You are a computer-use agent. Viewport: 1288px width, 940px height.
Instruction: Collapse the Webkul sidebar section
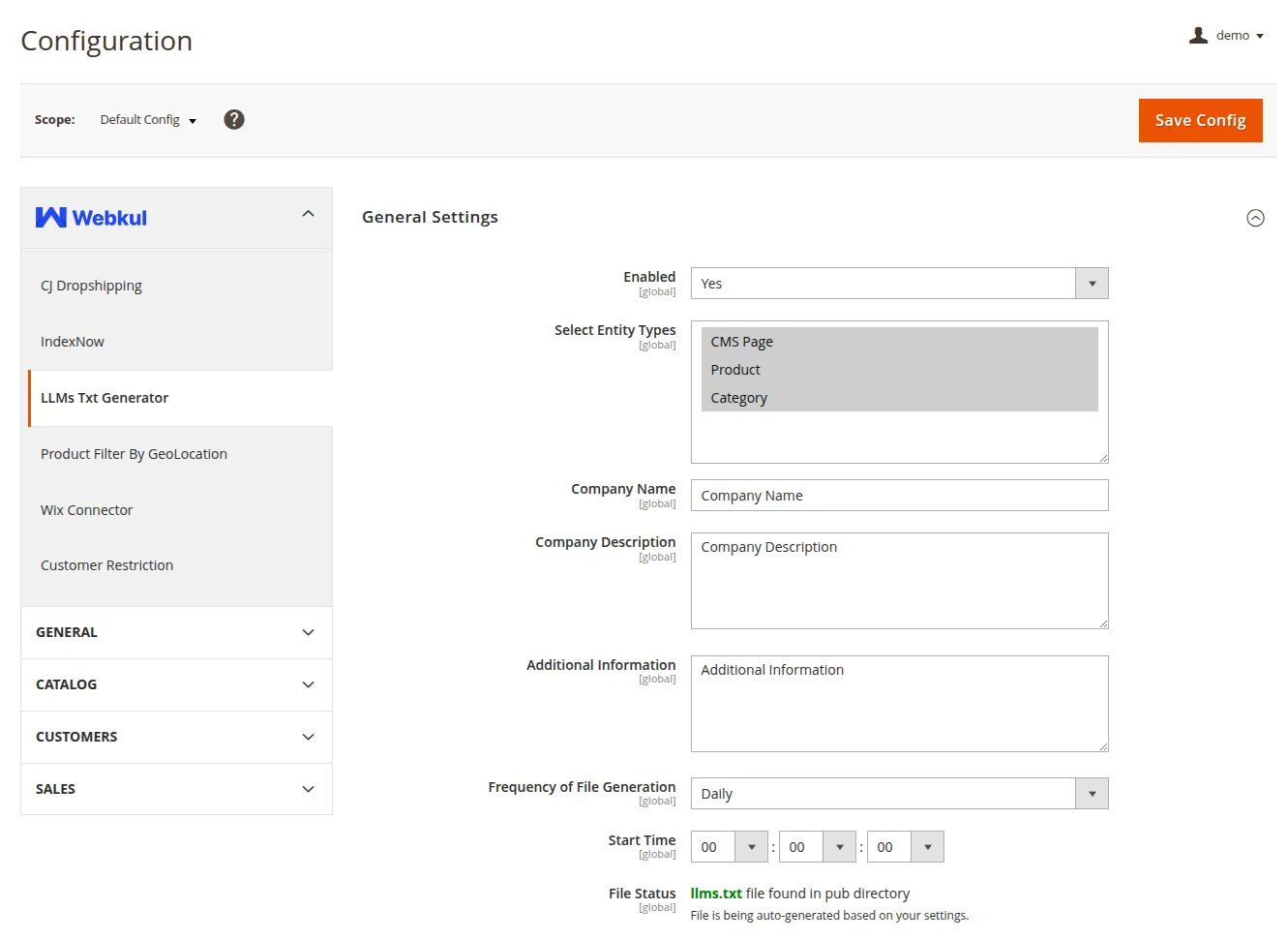pyautogui.click(x=308, y=212)
